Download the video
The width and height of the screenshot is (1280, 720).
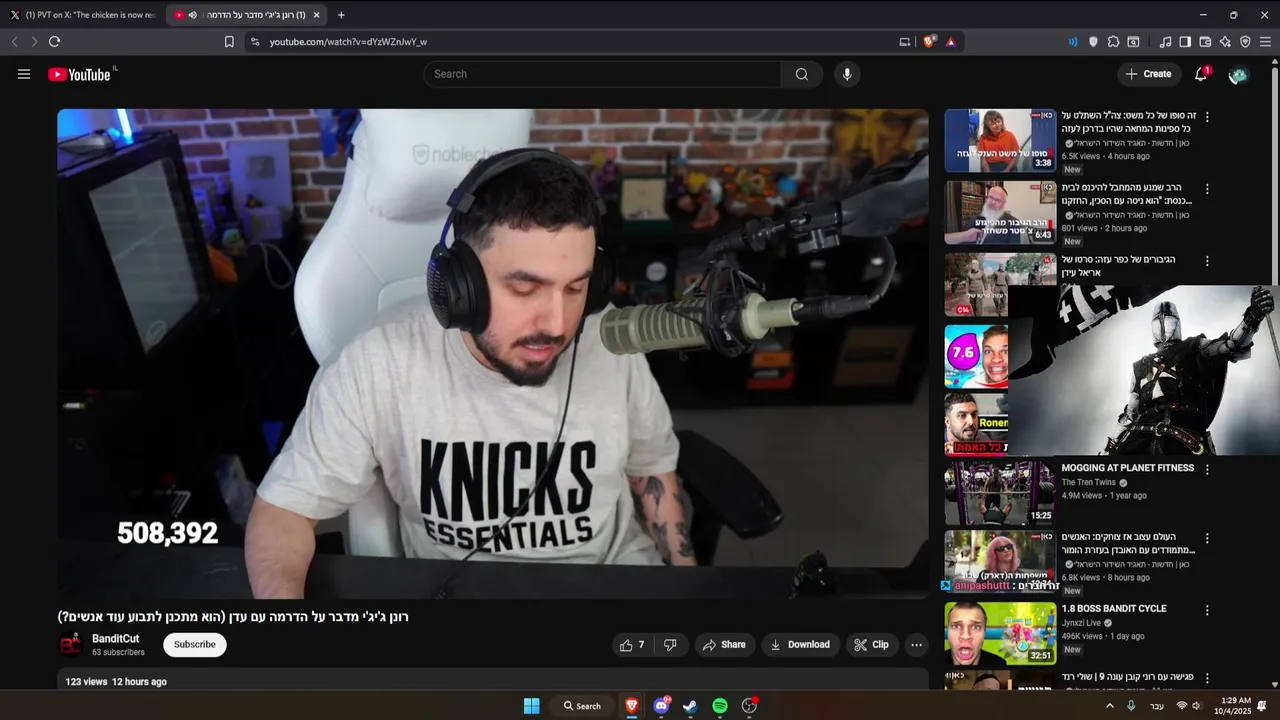click(799, 645)
